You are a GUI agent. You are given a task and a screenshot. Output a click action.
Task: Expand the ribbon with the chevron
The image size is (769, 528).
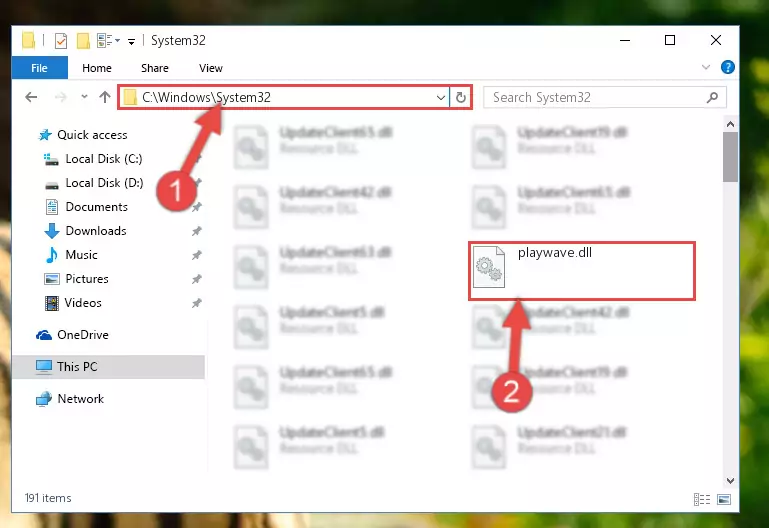[x=706, y=67]
